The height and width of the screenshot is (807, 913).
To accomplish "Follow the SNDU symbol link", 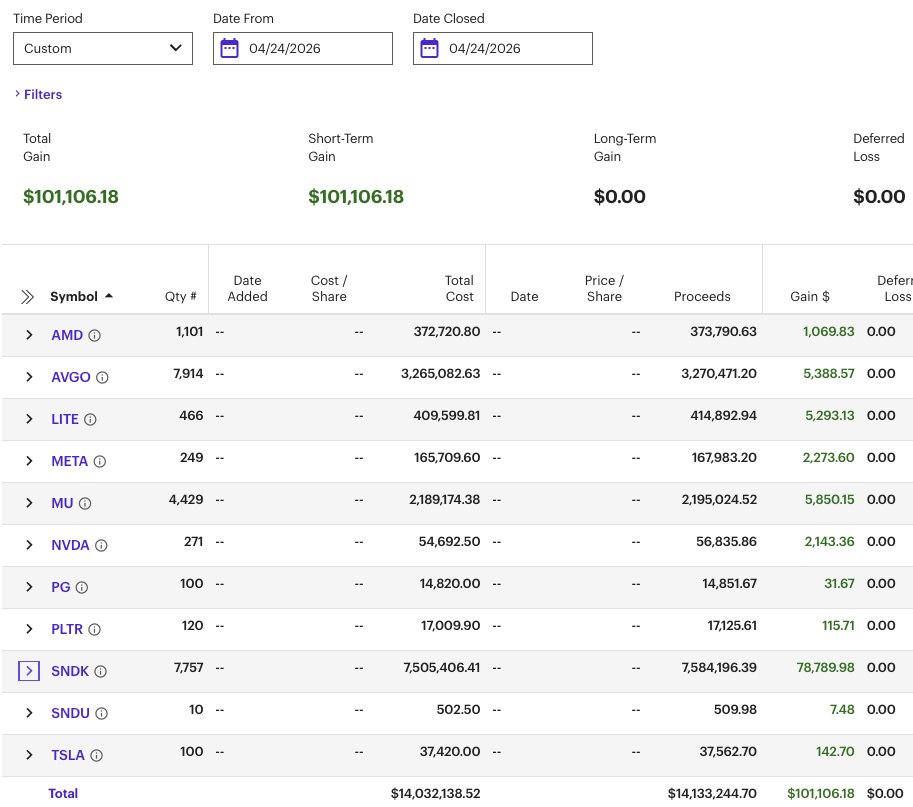I will [70, 713].
